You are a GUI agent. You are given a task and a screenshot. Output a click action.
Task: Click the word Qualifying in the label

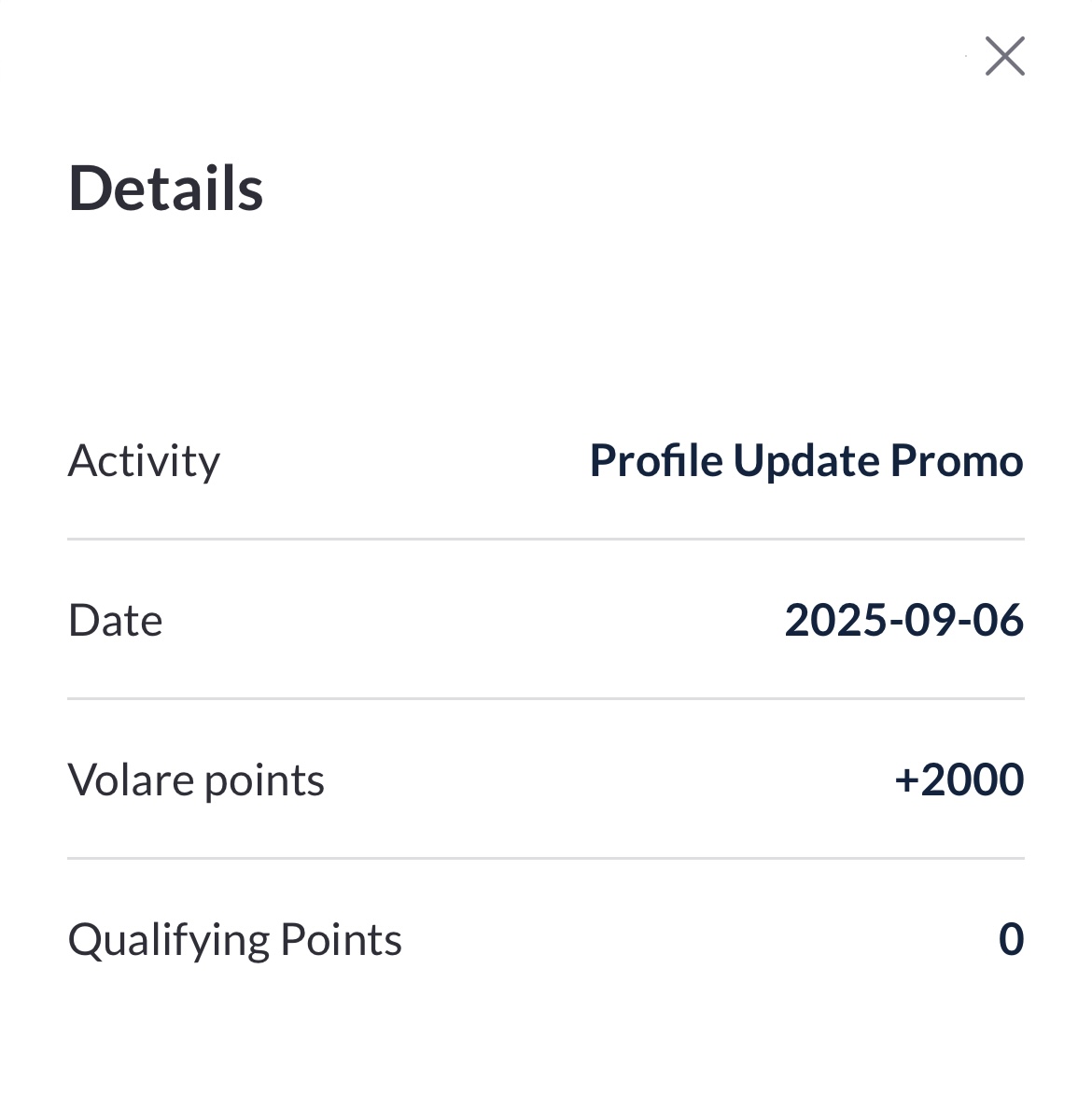168,940
